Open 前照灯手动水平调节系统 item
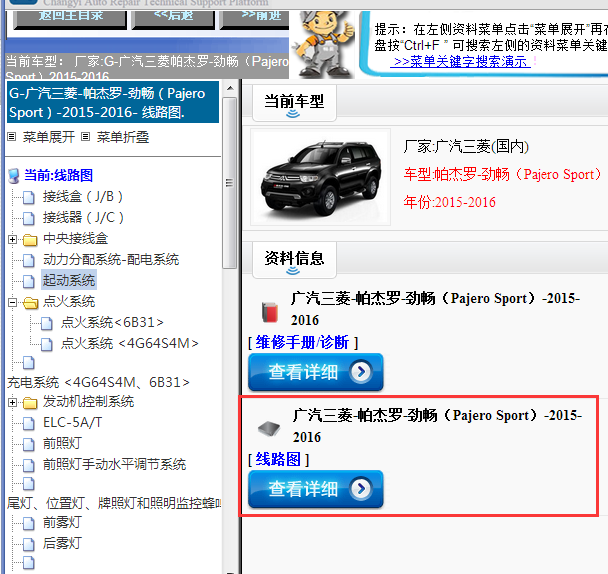The image size is (608, 574). pyautogui.click(x=114, y=464)
